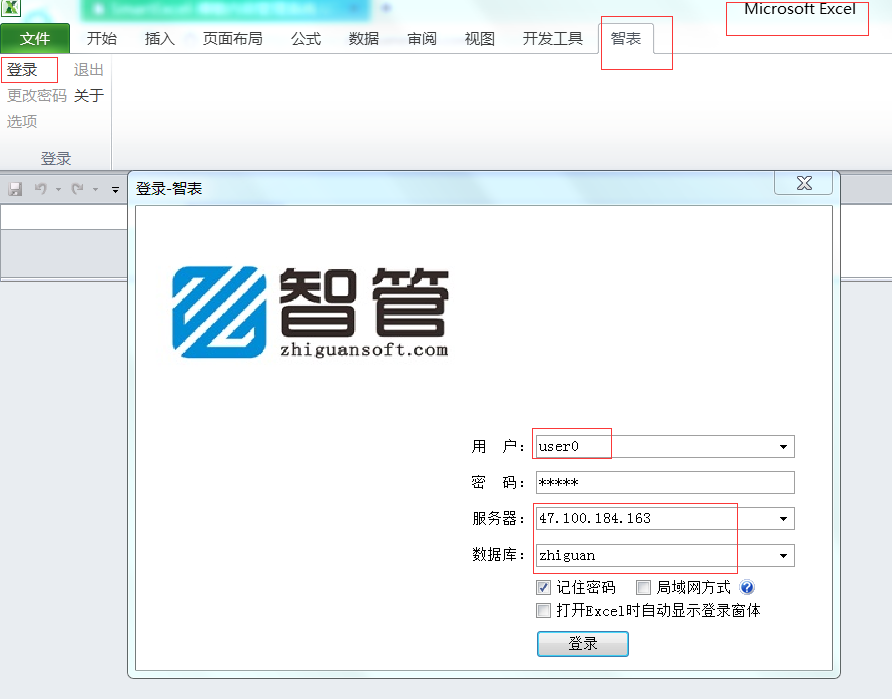
Task: Click the 用户 field containing user0
Action: click(x=665, y=447)
